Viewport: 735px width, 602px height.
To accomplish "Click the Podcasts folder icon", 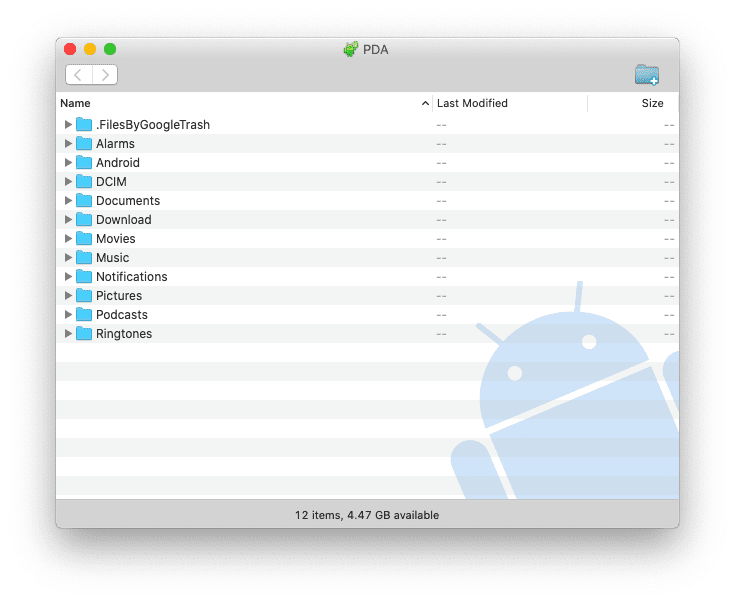I will 84,314.
